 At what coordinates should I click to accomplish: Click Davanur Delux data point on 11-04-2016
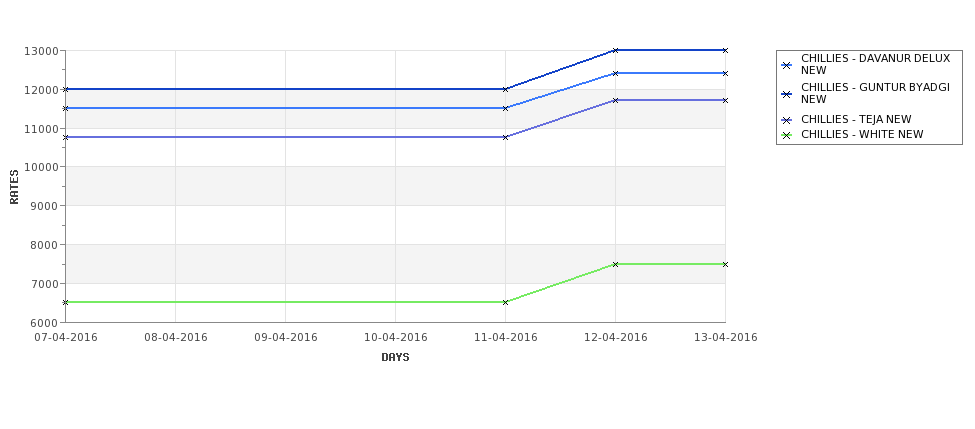[506, 108]
